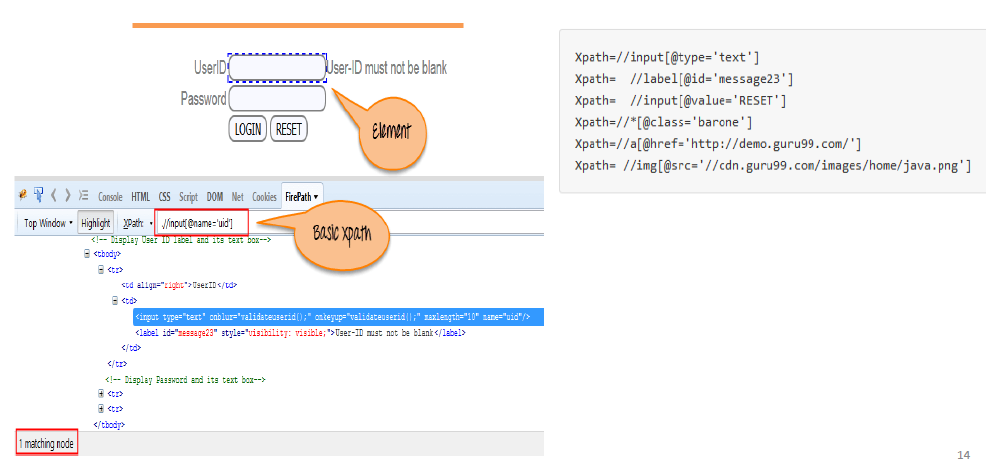The image size is (1007, 471).
Task: Click the LOGIN button
Action: click(247, 129)
